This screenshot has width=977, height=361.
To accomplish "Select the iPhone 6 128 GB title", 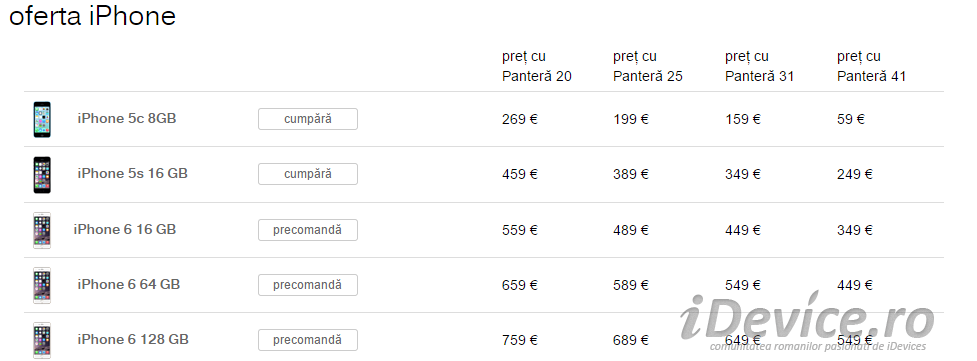I will coord(133,339).
